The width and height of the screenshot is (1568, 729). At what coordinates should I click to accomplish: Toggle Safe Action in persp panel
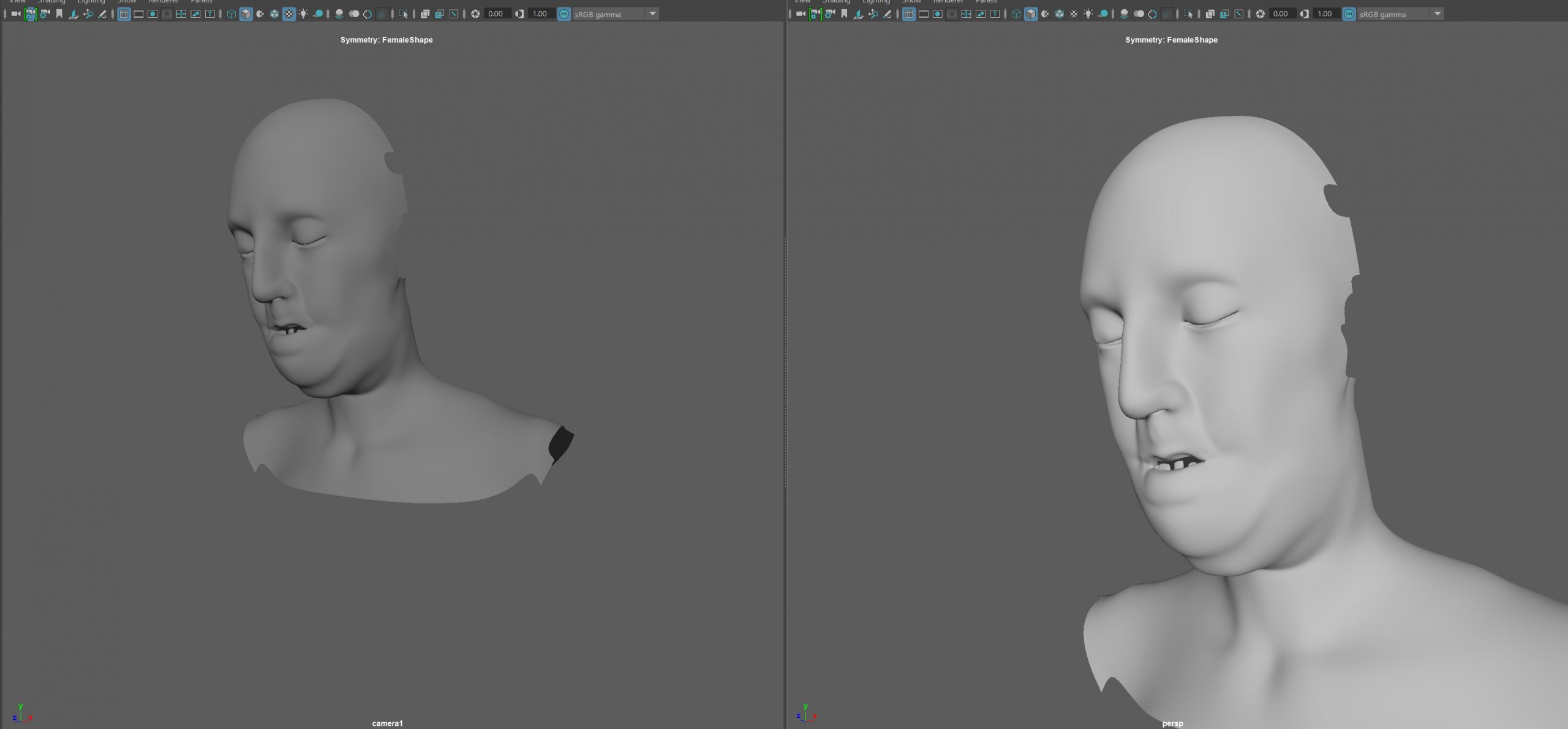point(981,13)
